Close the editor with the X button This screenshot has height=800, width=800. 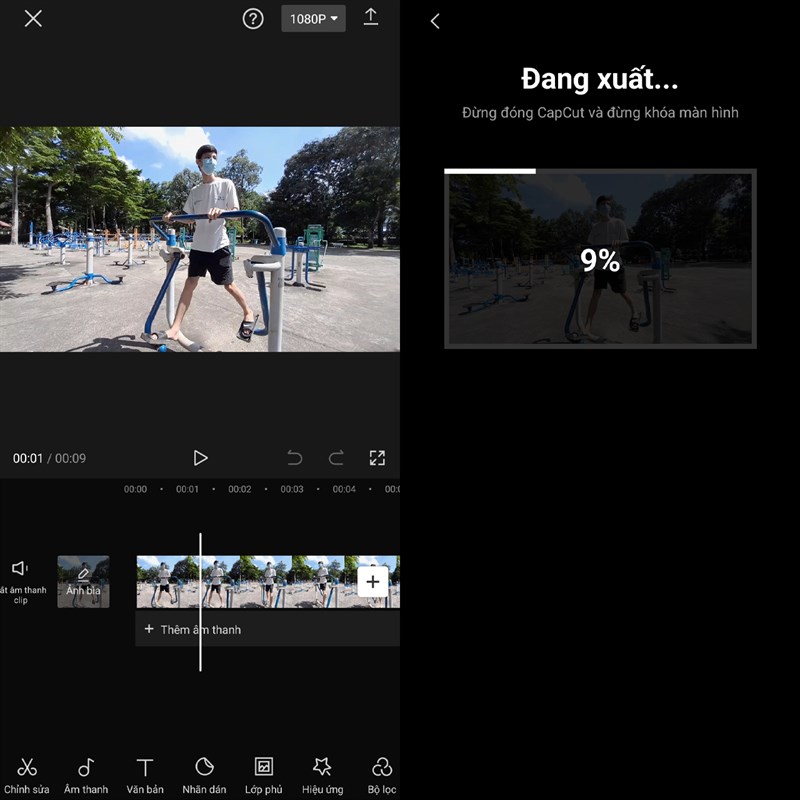(x=33, y=18)
